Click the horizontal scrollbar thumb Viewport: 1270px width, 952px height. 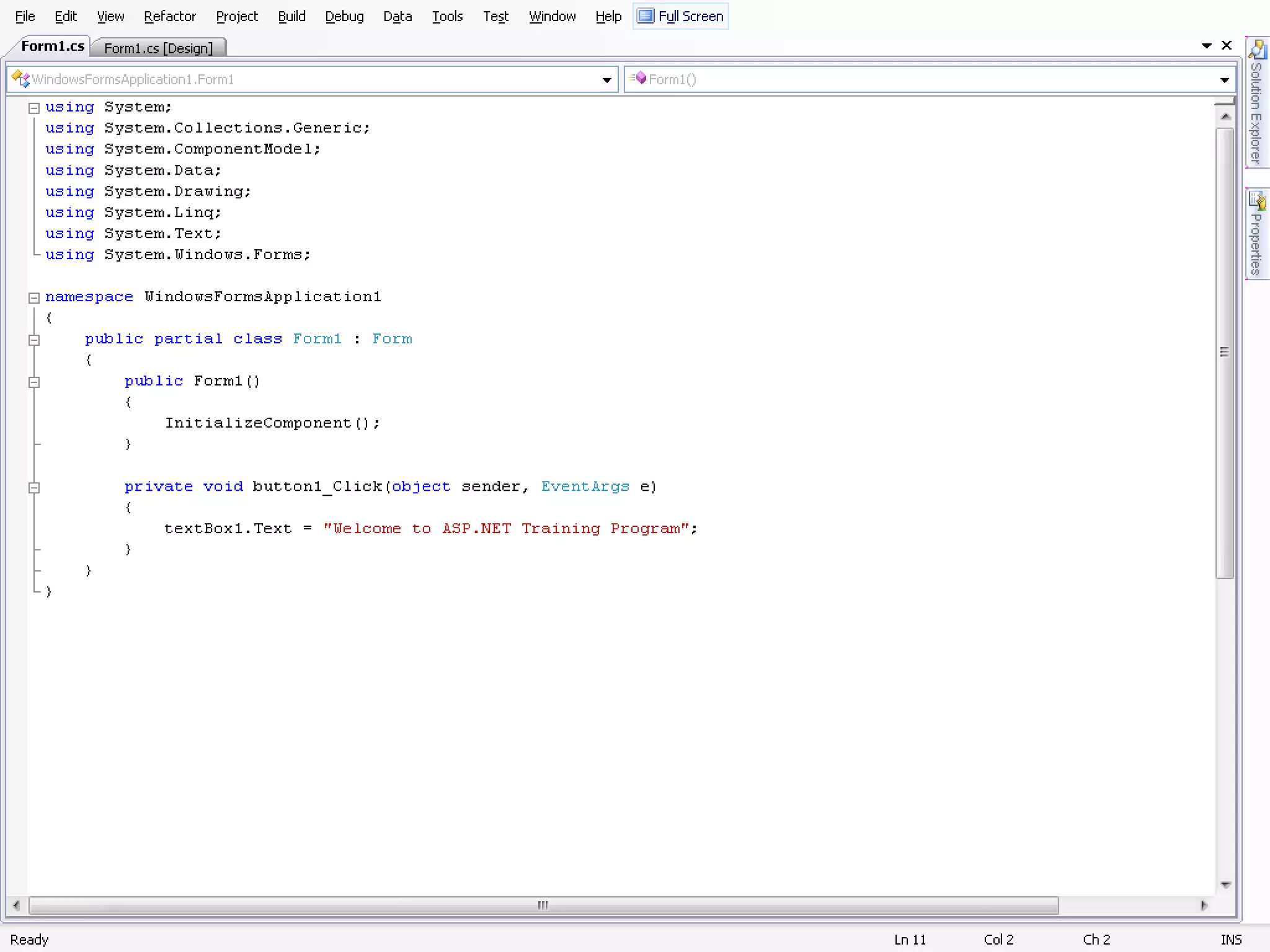pyautogui.click(x=543, y=906)
